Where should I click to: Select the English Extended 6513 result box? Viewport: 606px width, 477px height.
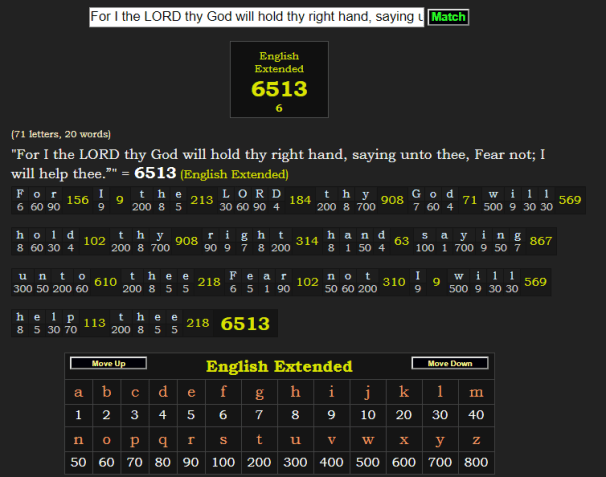coord(279,80)
